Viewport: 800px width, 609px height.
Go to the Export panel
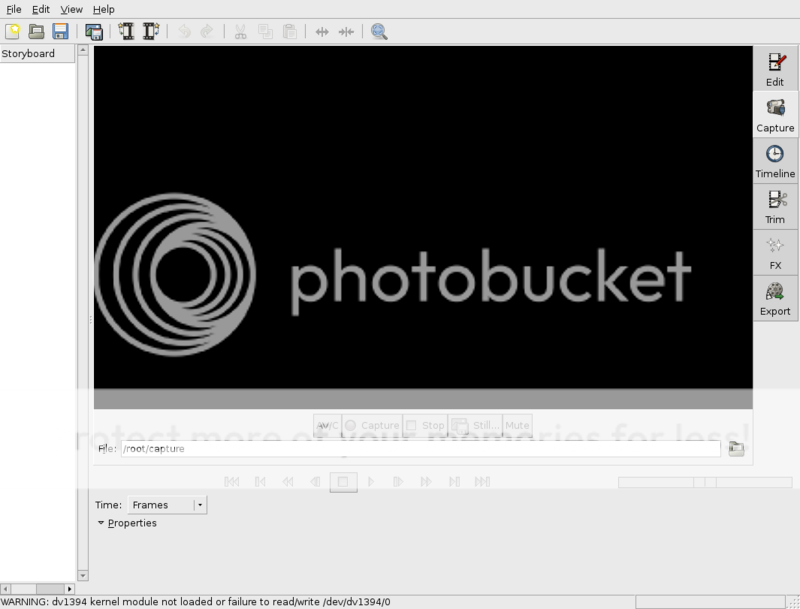point(775,299)
